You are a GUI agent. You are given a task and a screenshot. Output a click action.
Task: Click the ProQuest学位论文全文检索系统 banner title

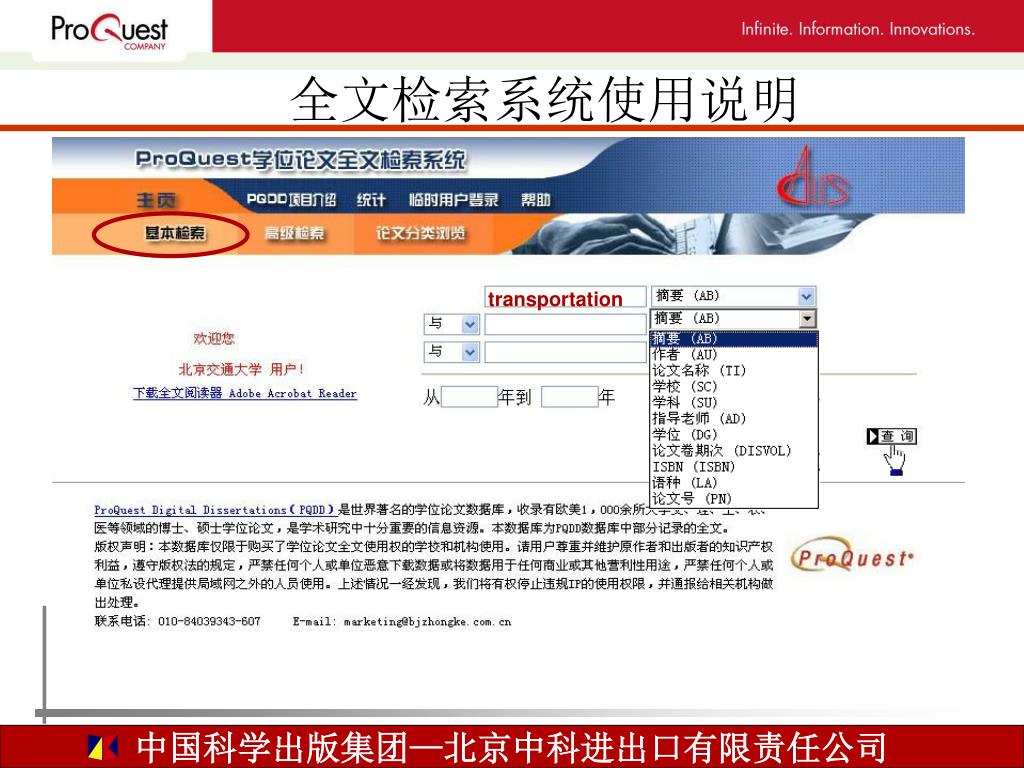point(300,159)
